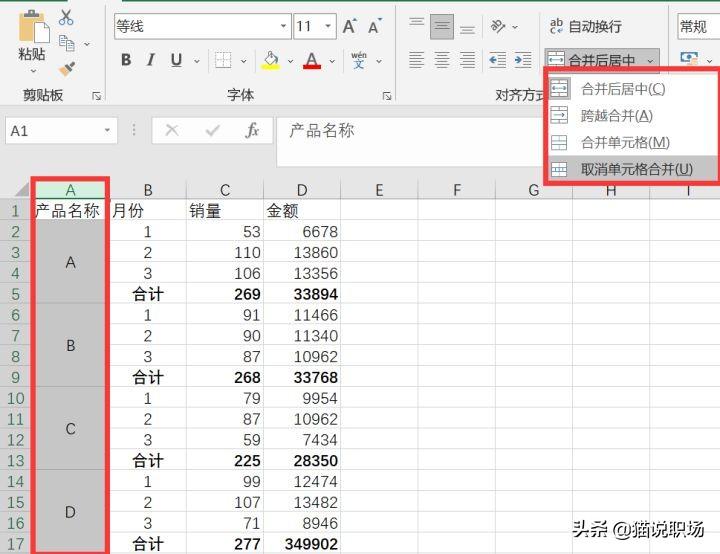This screenshot has height=554, width=720.
Task: Click header cell 金额
Action: point(302,211)
